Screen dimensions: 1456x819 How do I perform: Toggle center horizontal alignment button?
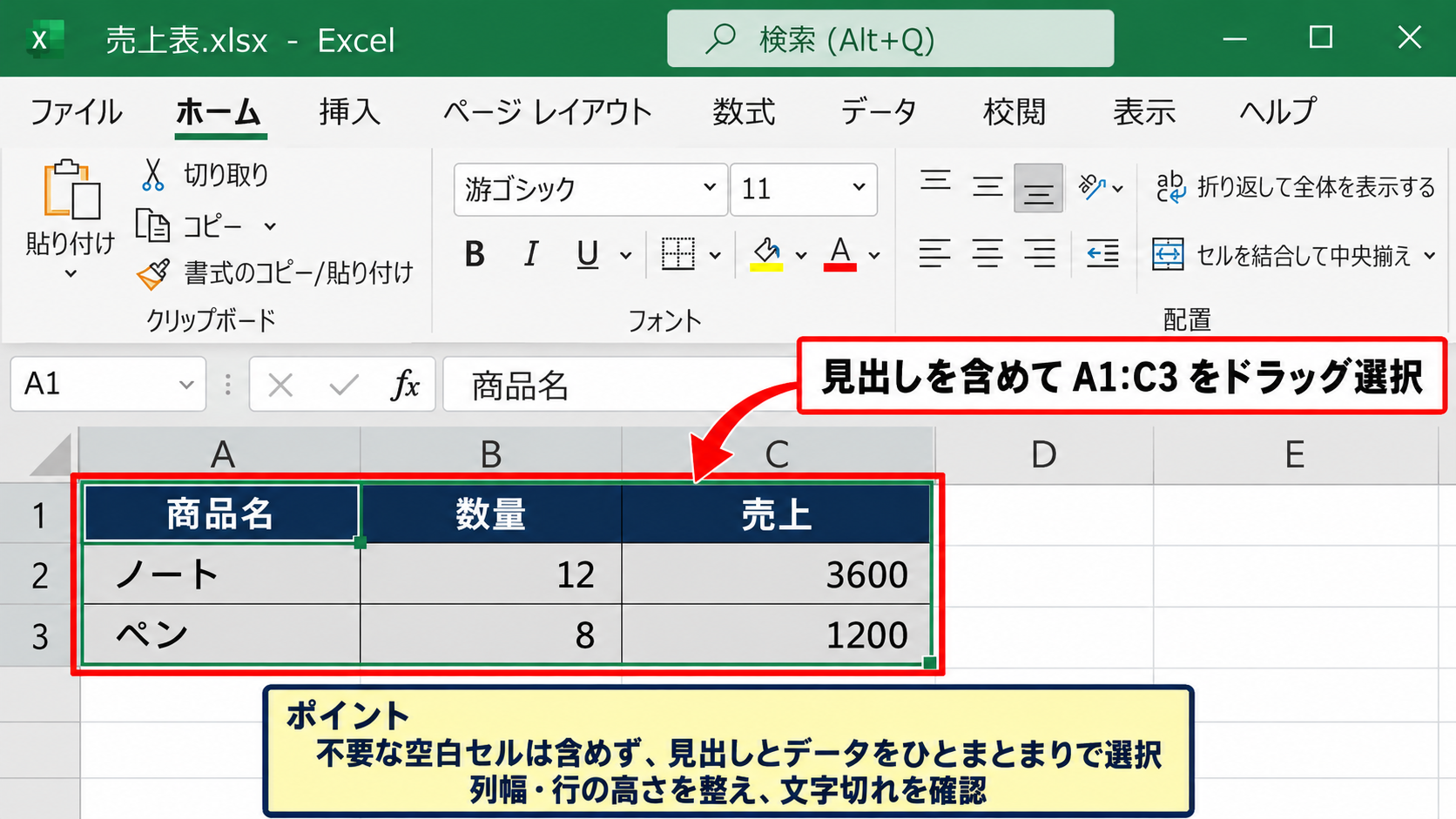pyautogui.click(x=988, y=253)
